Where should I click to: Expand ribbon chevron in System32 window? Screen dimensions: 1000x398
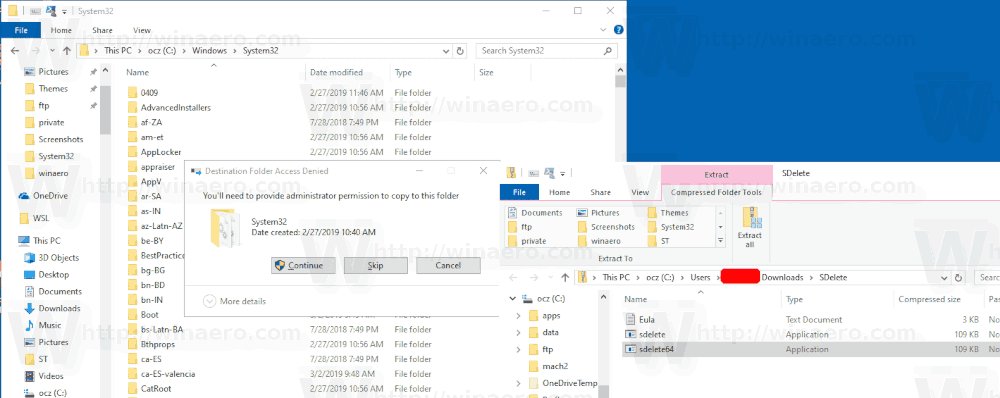click(604, 30)
